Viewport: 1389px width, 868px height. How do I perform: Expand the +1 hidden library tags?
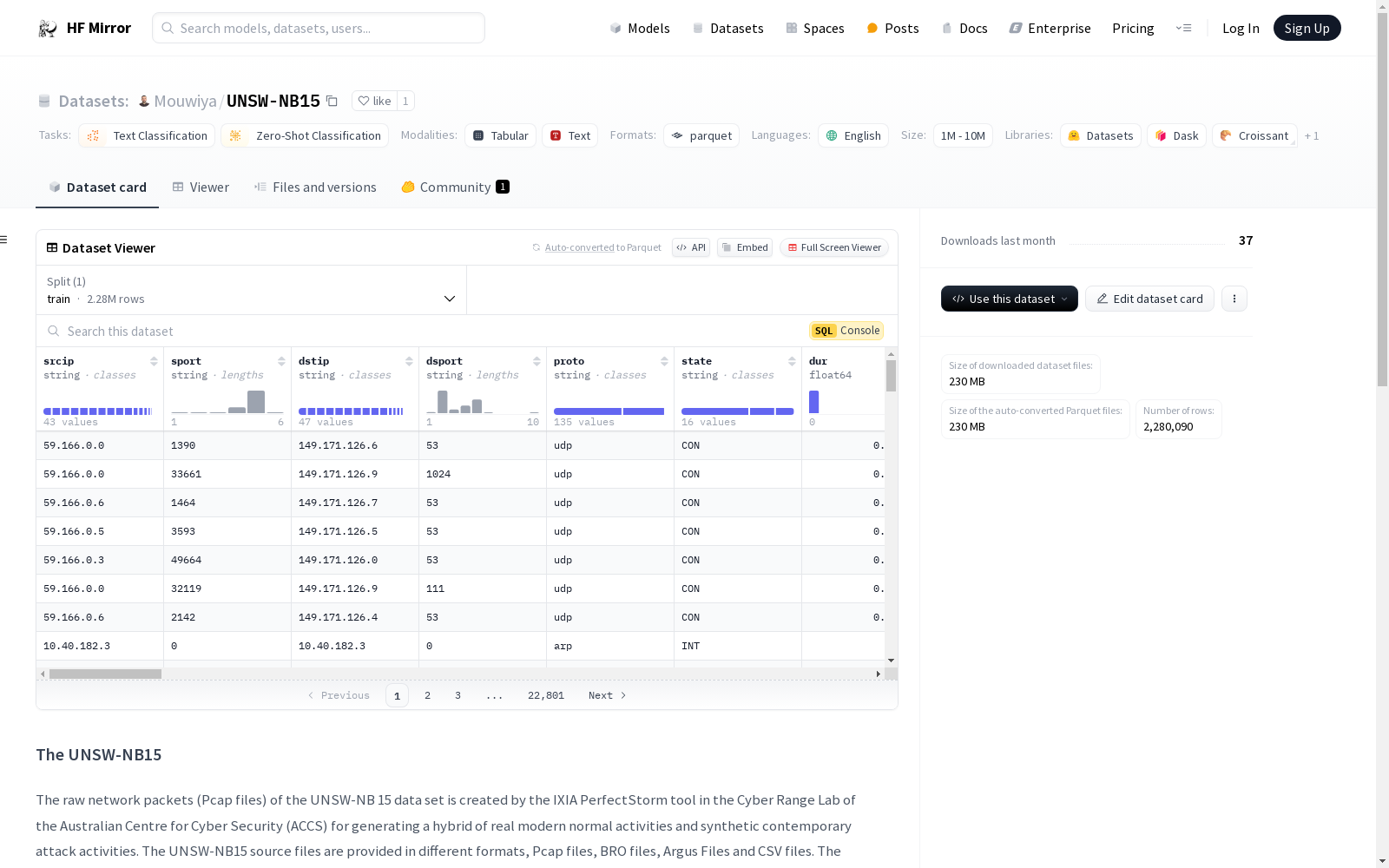[x=1311, y=135]
